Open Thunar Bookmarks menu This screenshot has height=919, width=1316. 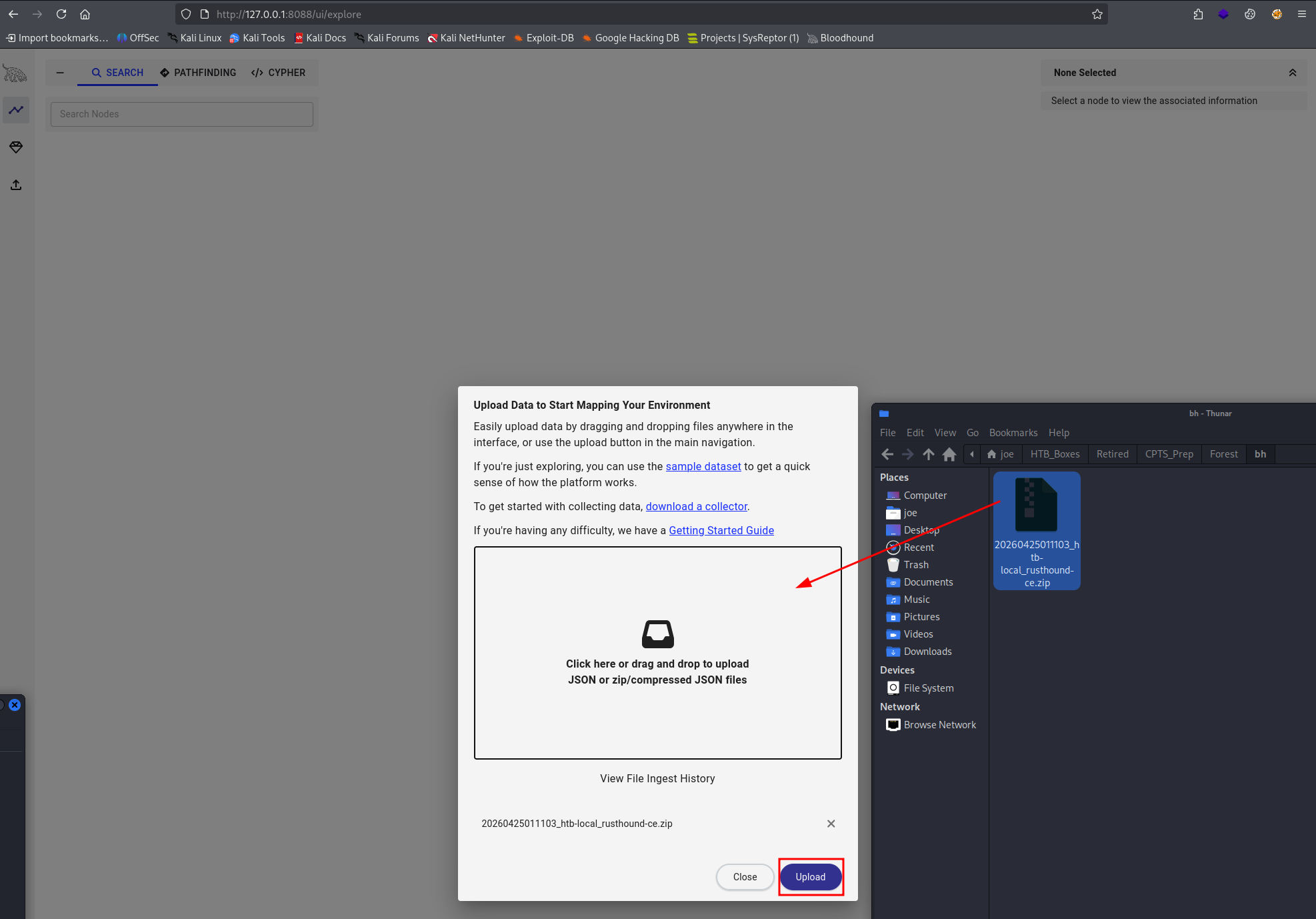(x=1013, y=433)
